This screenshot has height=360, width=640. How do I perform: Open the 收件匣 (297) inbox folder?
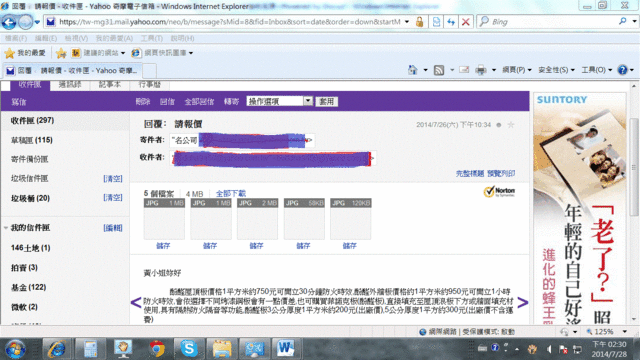click(32, 120)
